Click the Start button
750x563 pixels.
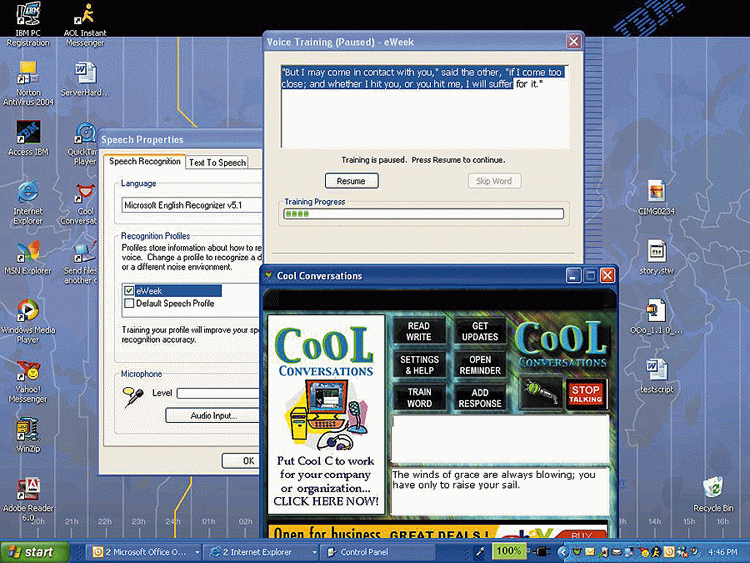(33, 552)
